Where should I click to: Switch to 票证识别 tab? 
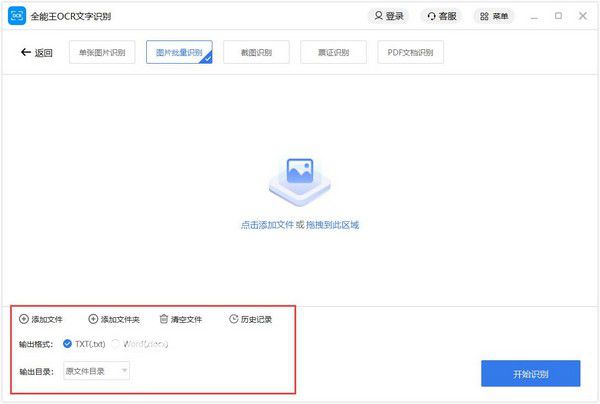[333, 52]
